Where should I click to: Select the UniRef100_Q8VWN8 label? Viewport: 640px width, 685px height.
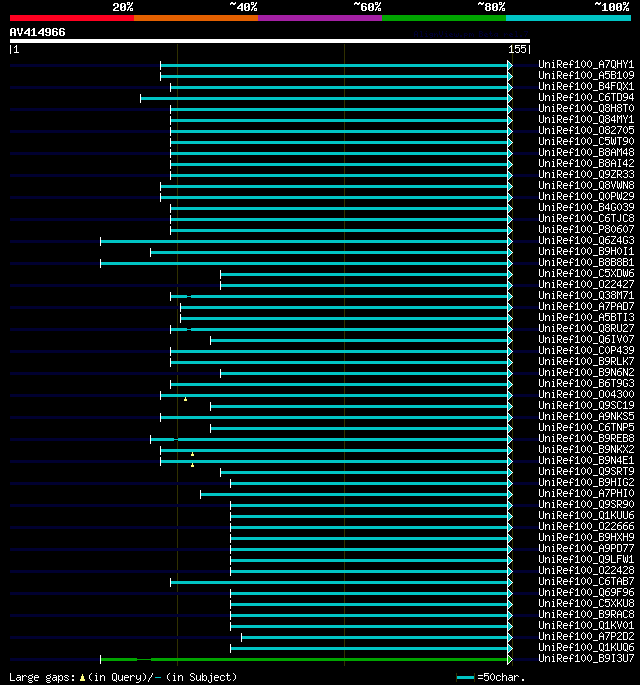(x=586, y=185)
